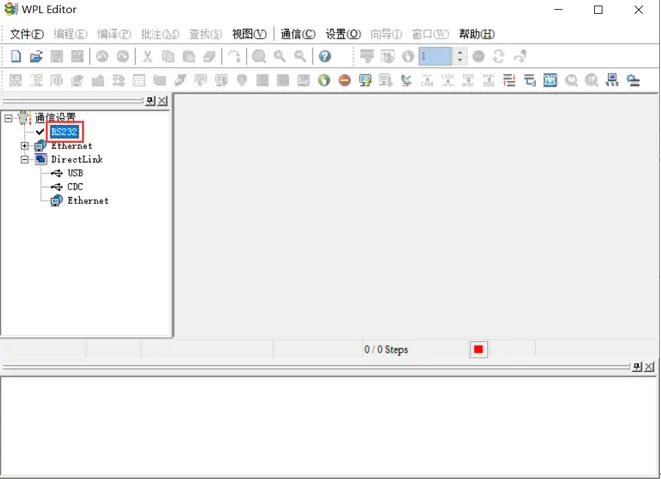This screenshot has width=661, height=479.
Task: Select the 通信设置 root node label
Action: (55, 117)
